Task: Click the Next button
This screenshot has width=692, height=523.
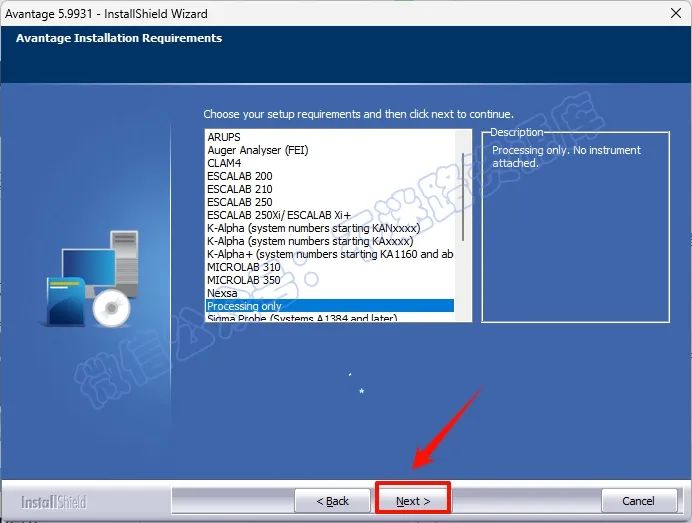Action: 413,501
